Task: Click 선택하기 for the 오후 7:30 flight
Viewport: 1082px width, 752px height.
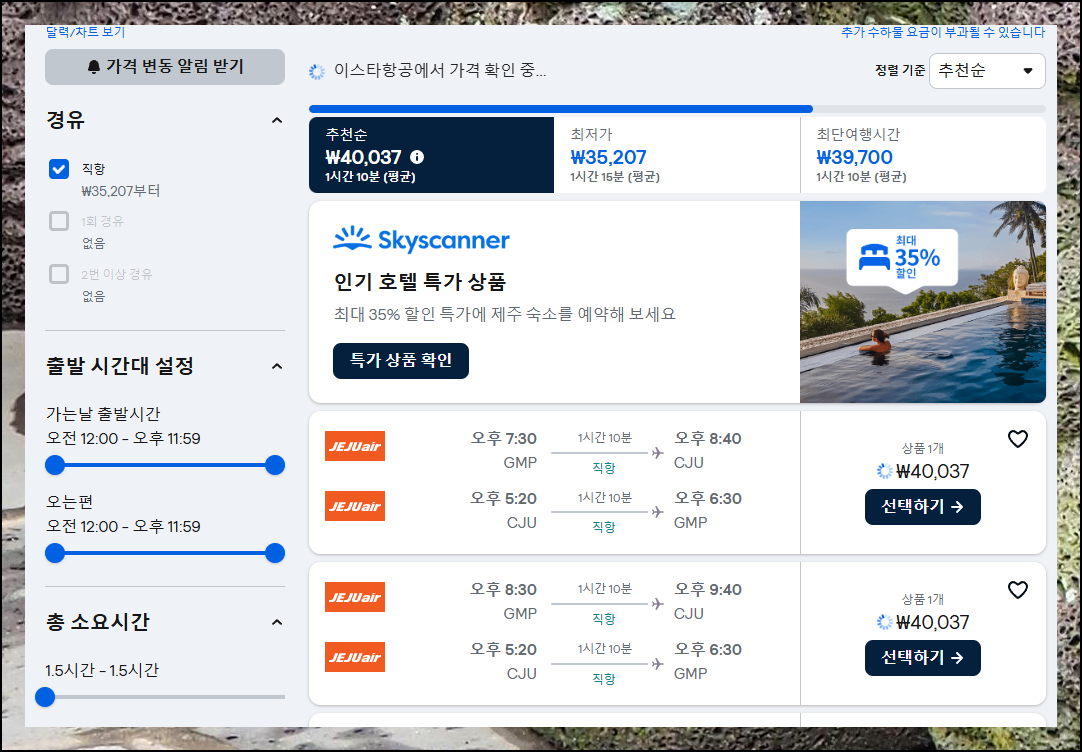Action: 923,507
